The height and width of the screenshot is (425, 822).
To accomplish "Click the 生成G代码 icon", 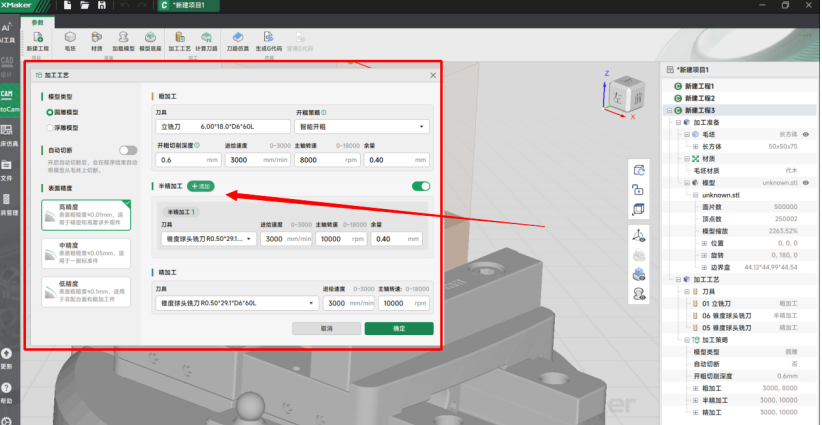I will [269, 39].
